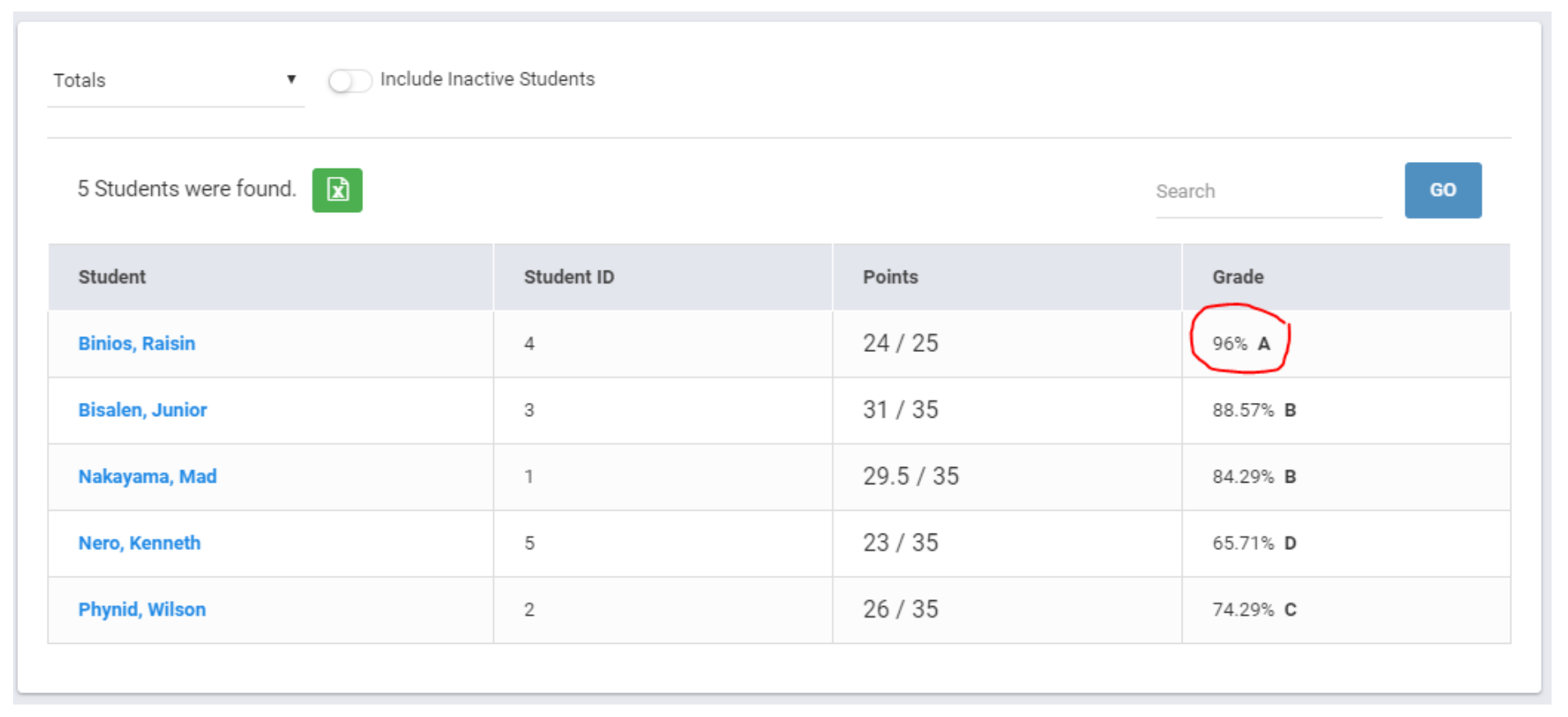Image resolution: width=1568 pixels, height=717 pixels.
Task: Toggle Include Inactive Students switch
Action: point(349,81)
